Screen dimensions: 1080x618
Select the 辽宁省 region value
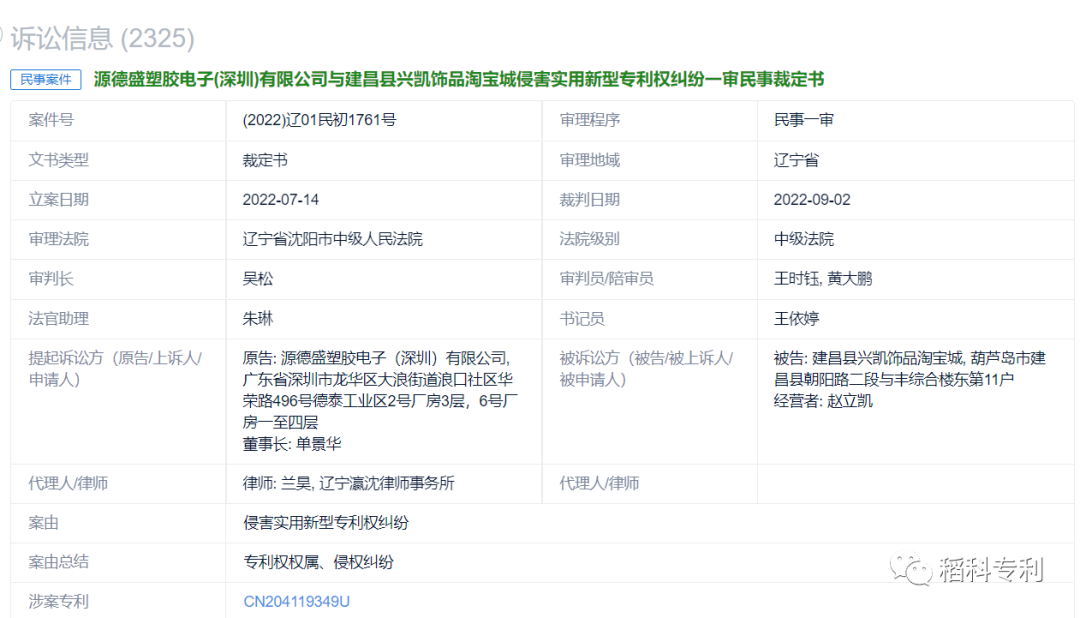click(796, 160)
